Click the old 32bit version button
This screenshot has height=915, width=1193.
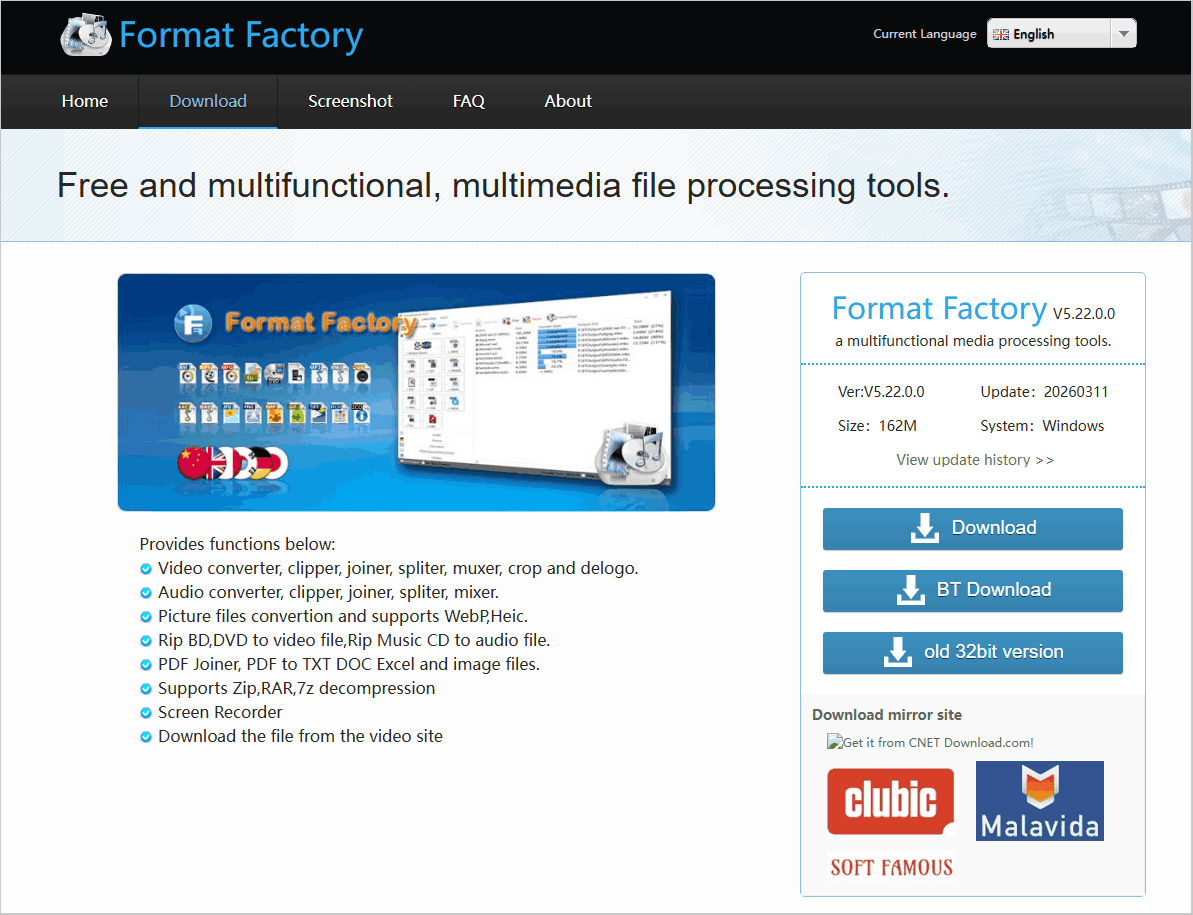click(x=972, y=653)
